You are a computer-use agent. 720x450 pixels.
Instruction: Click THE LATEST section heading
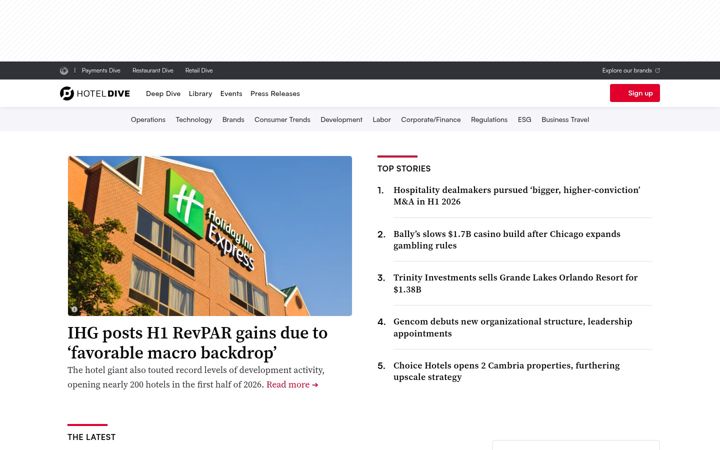pos(91,437)
